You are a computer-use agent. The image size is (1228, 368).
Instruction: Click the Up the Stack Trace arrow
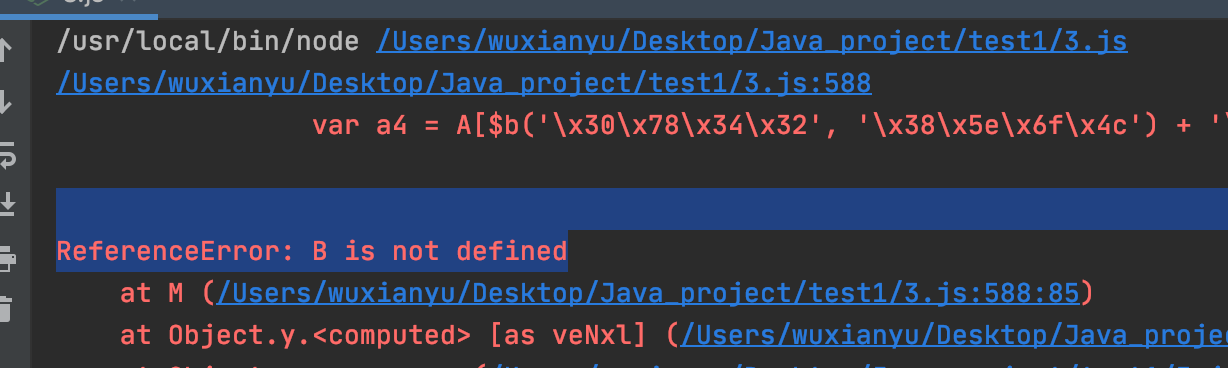click(x=6, y=47)
